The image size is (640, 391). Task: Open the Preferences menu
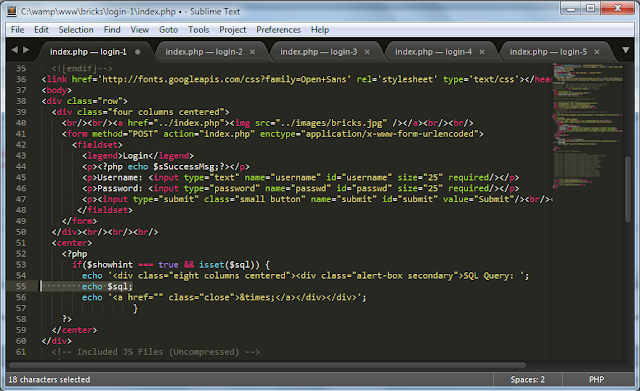point(278,30)
